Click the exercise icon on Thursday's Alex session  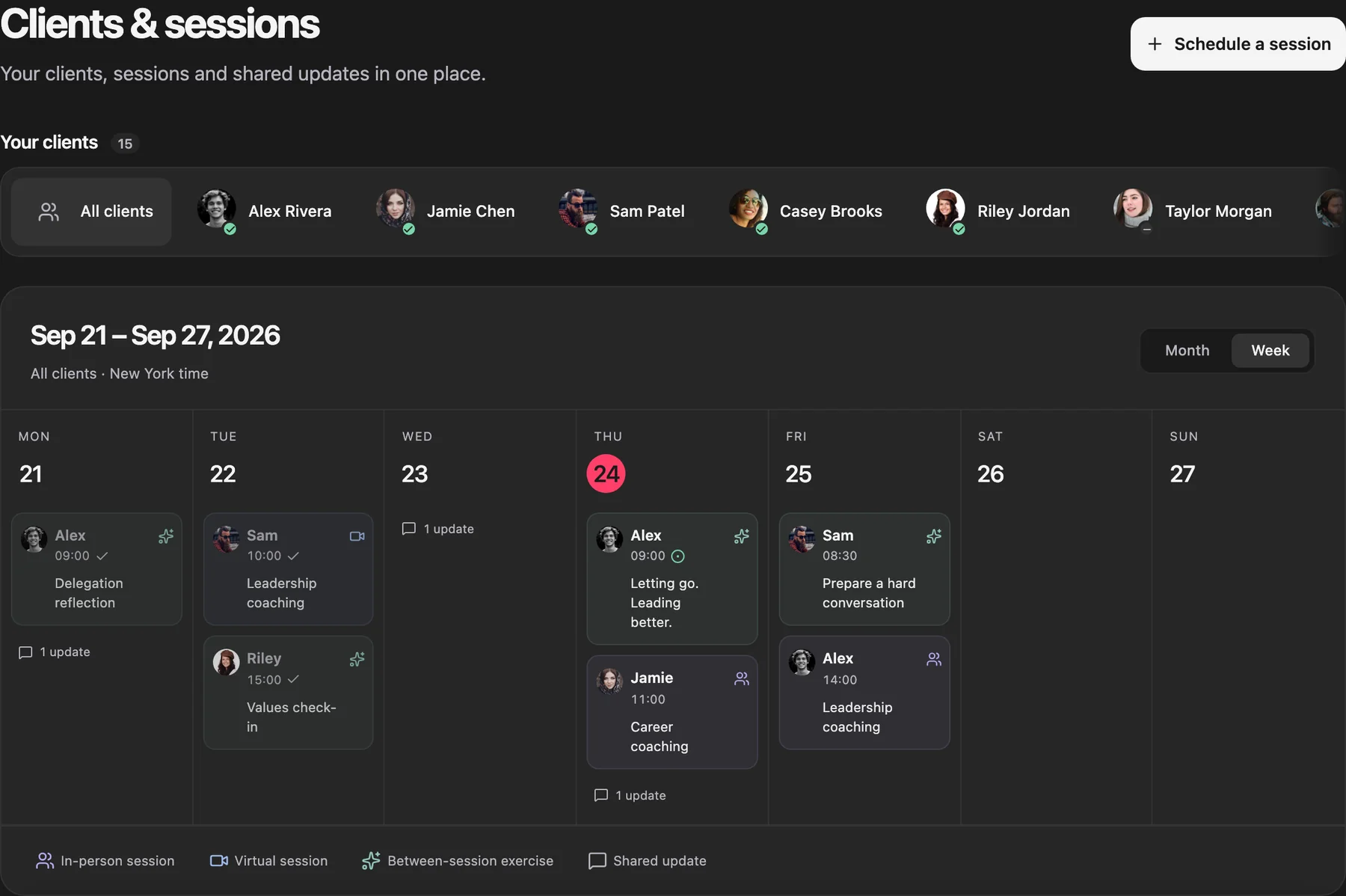tap(742, 536)
